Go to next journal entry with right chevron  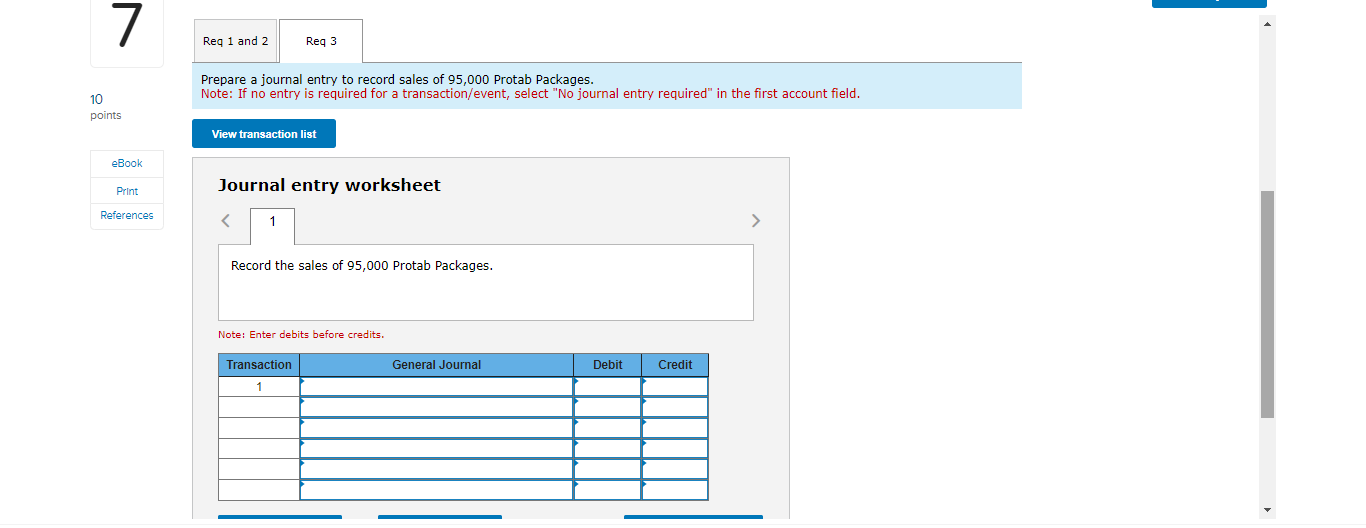pyautogui.click(x=756, y=220)
